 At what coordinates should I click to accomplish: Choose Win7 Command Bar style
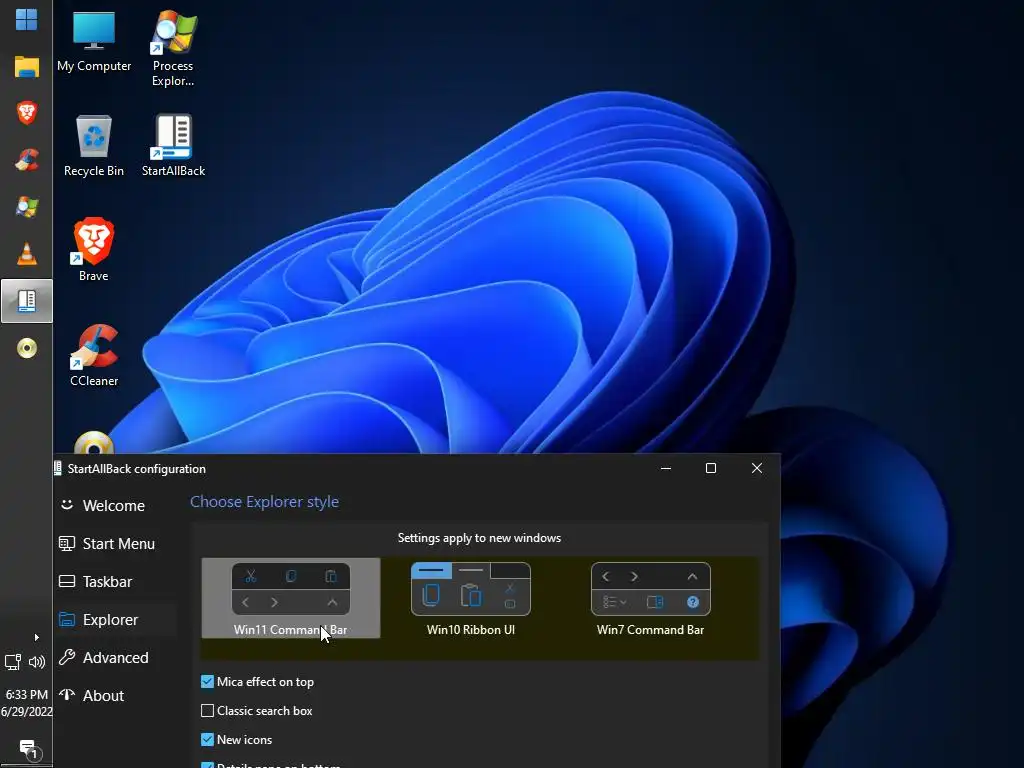(650, 598)
